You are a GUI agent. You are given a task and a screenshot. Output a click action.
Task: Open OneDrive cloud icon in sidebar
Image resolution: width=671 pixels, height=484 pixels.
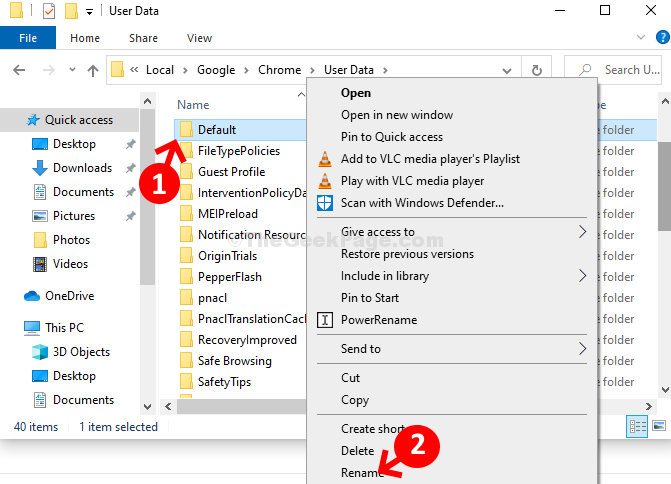click(31, 296)
